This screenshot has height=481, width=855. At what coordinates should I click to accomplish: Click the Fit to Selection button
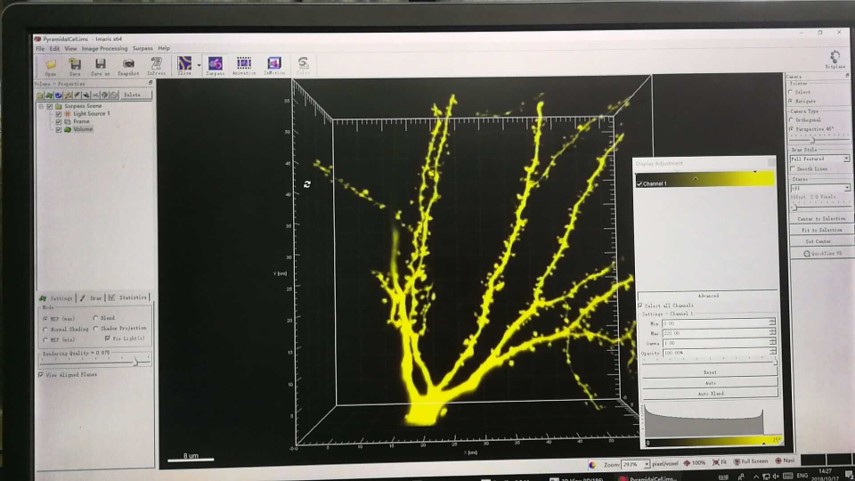point(820,229)
